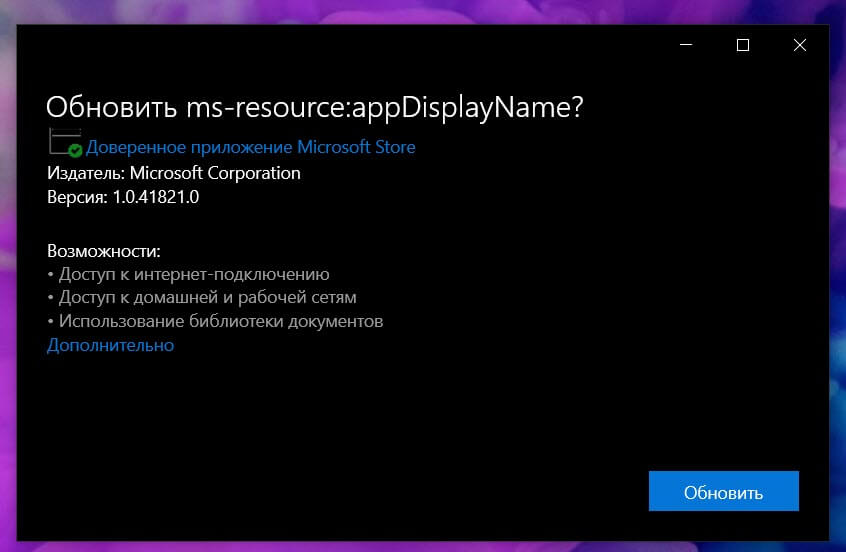Minimize the installer window

click(x=686, y=45)
